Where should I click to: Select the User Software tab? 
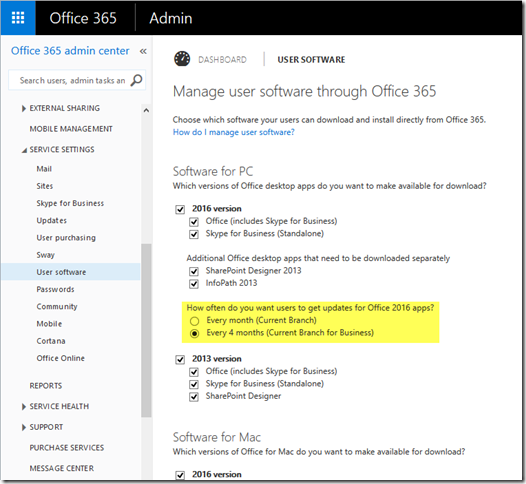pyautogui.click(x=311, y=60)
